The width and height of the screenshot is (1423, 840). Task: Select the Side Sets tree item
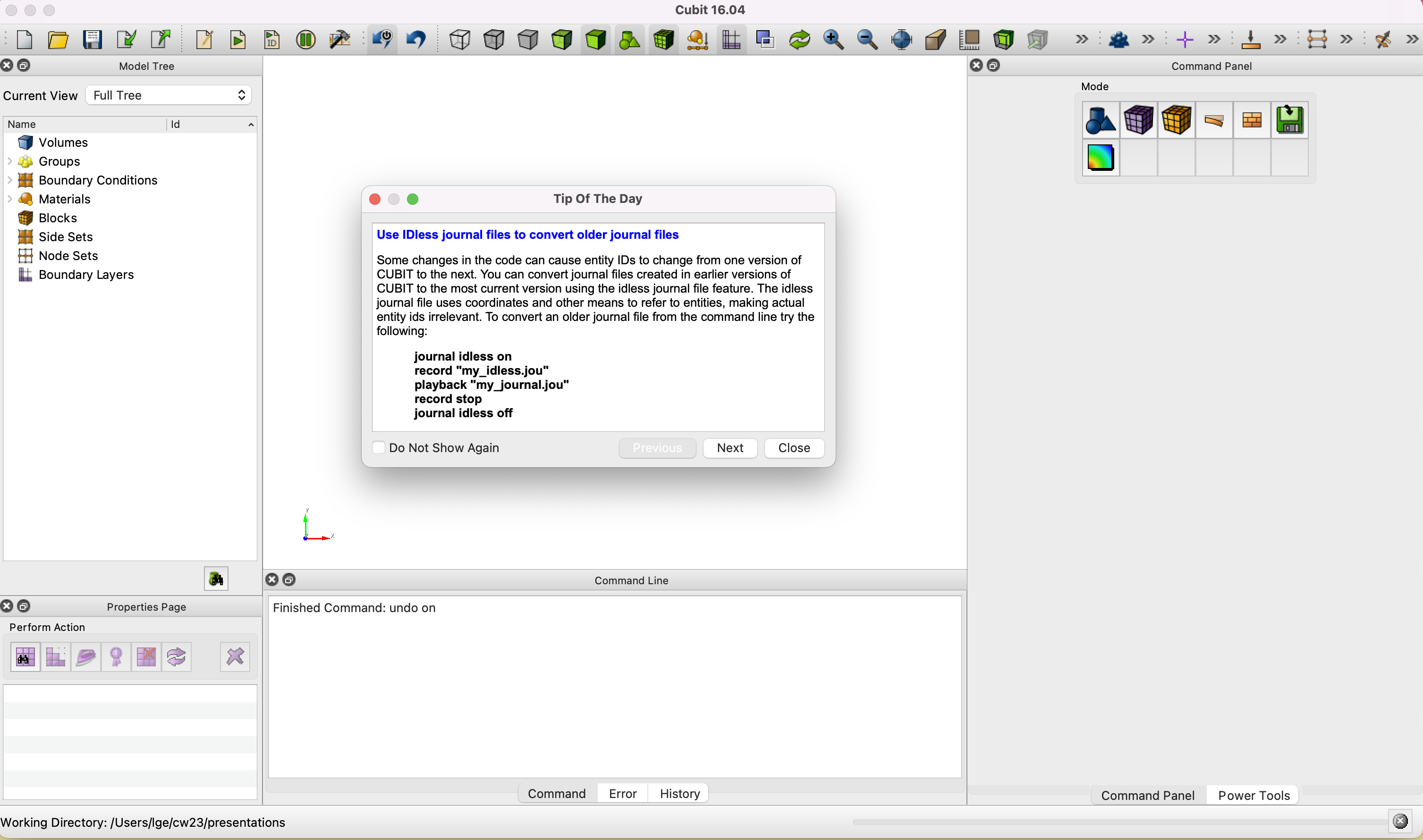click(x=65, y=236)
